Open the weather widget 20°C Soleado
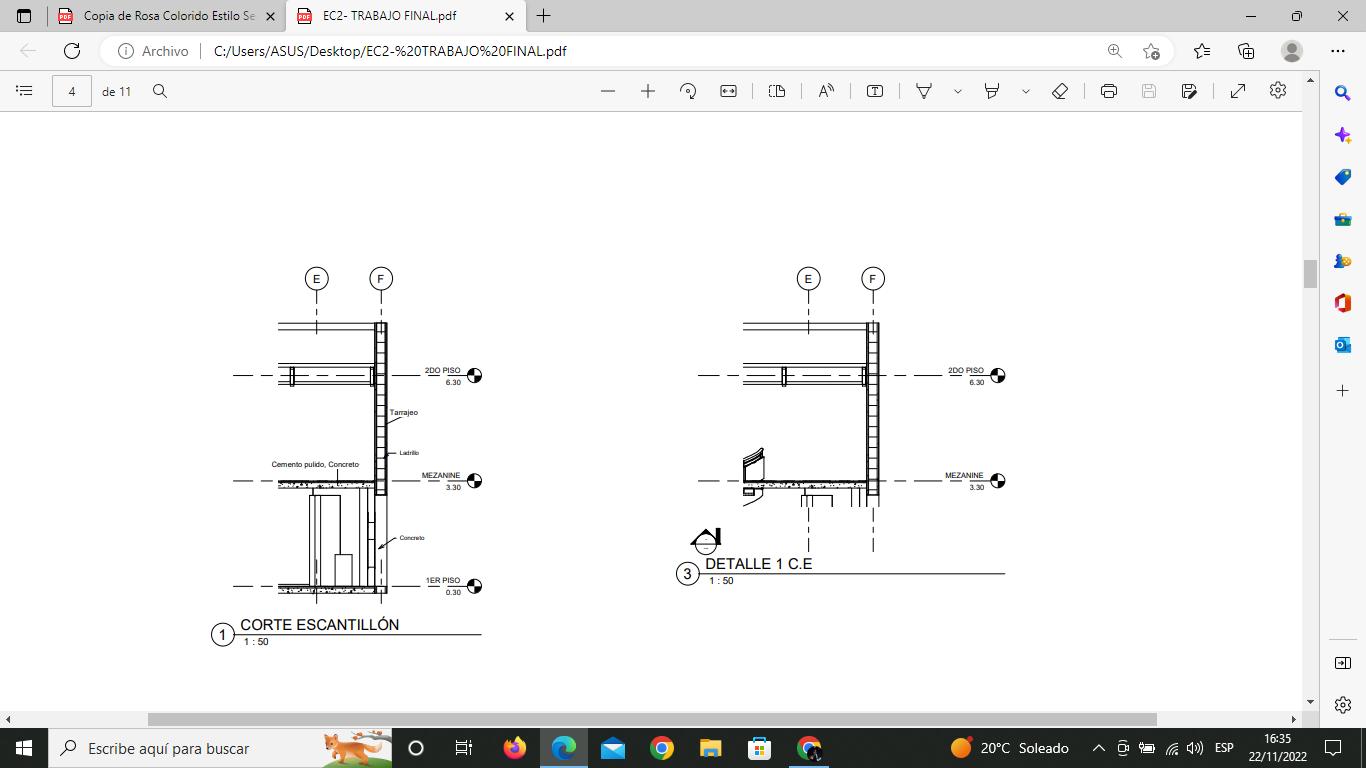The width and height of the screenshot is (1366, 768). [x=1009, y=748]
